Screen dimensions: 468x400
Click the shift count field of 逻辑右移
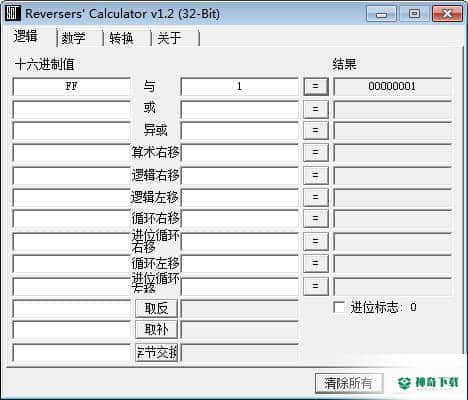coord(239,175)
